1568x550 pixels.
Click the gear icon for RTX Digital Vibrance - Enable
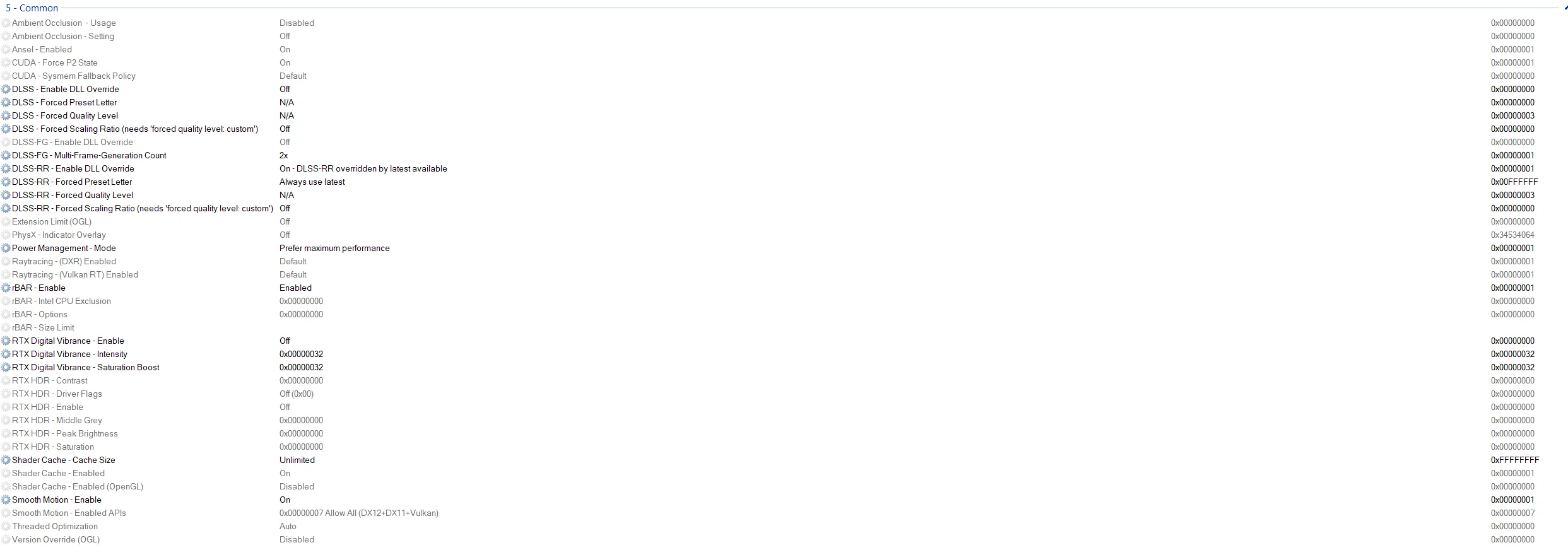pyautogui.click(x=6, y=341)
